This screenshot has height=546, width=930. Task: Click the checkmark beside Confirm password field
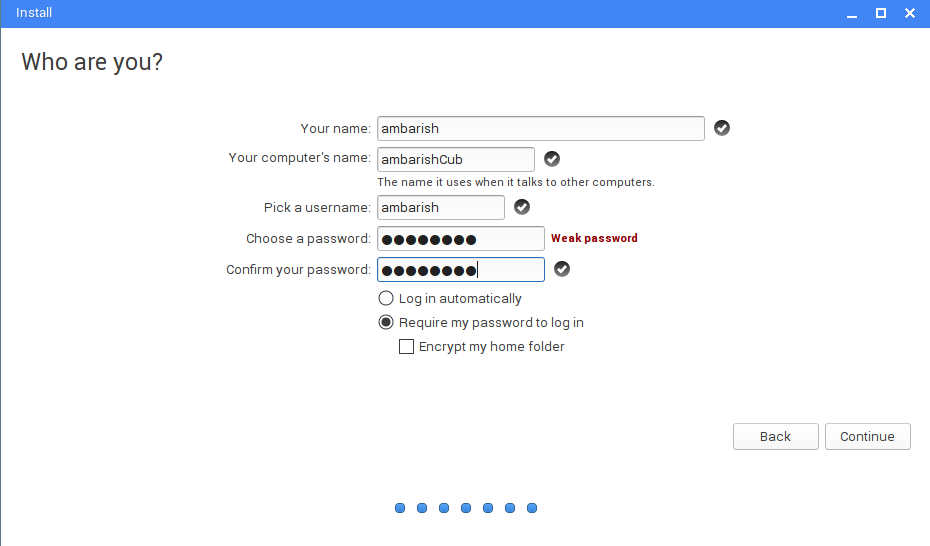[562, 269]
